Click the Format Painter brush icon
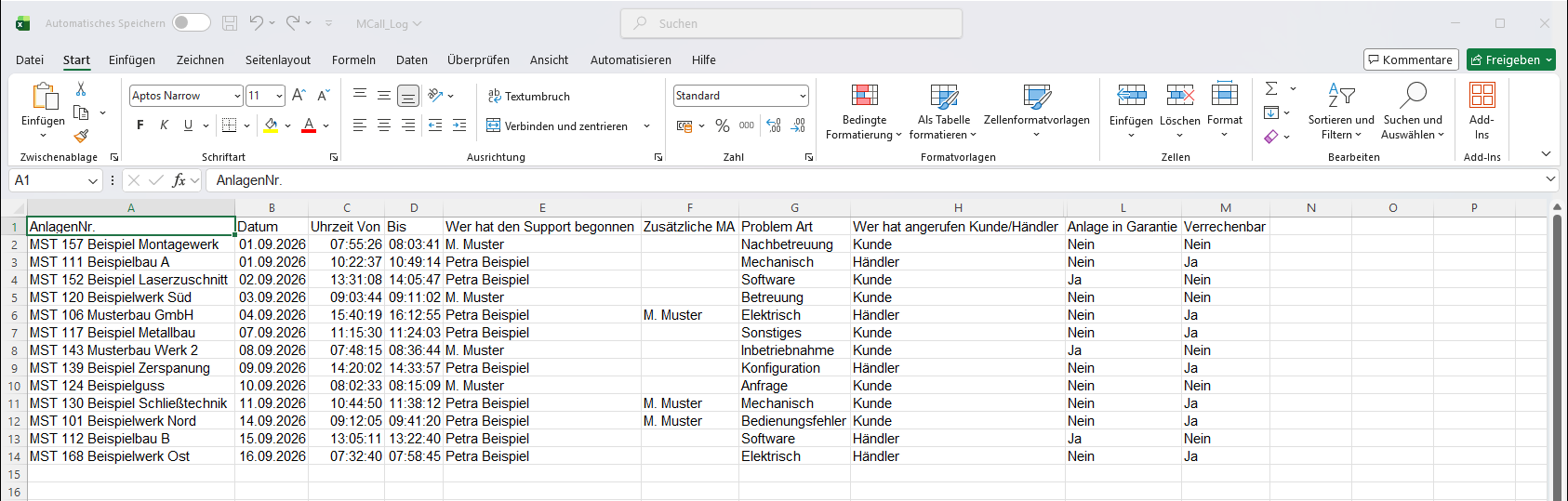This screenshot has height=501, width=1568. tap(81, 136)
